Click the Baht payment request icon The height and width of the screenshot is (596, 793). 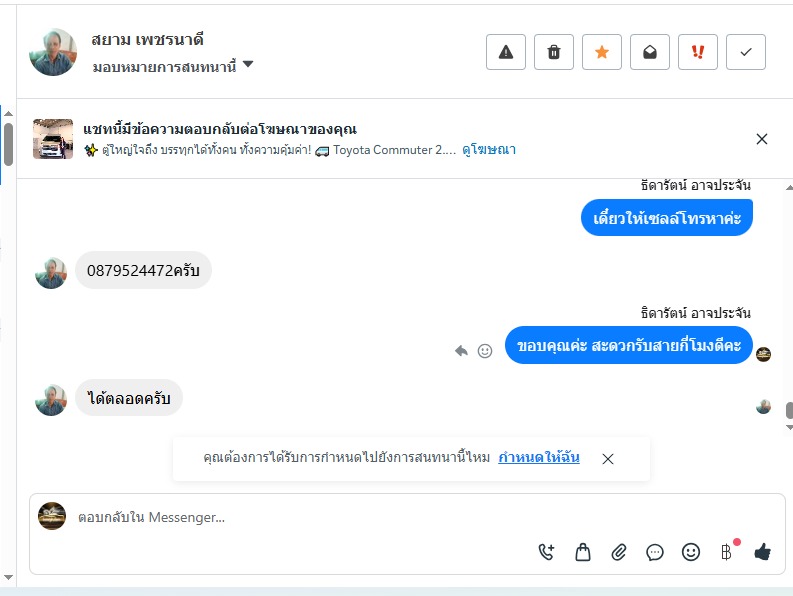coord(727,551)
